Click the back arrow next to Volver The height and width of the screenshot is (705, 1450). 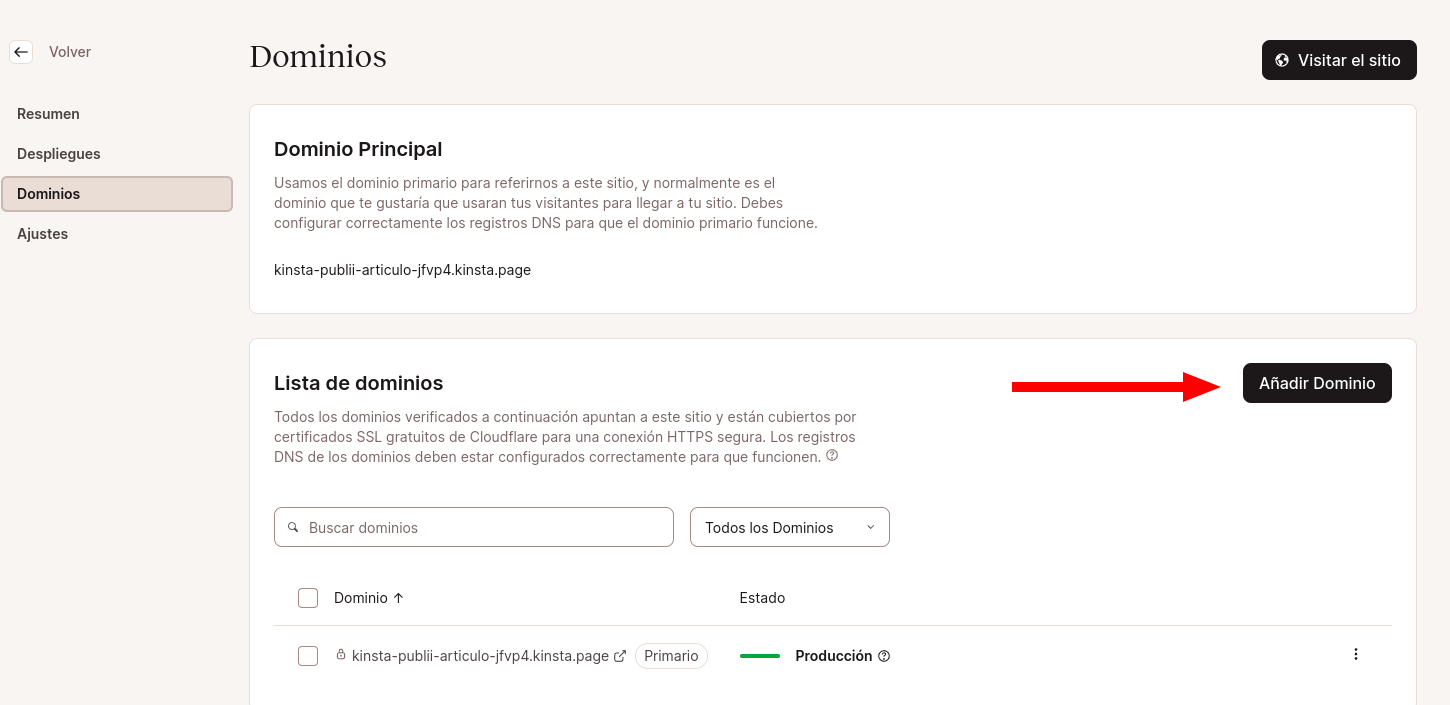[x=21, y=51]
